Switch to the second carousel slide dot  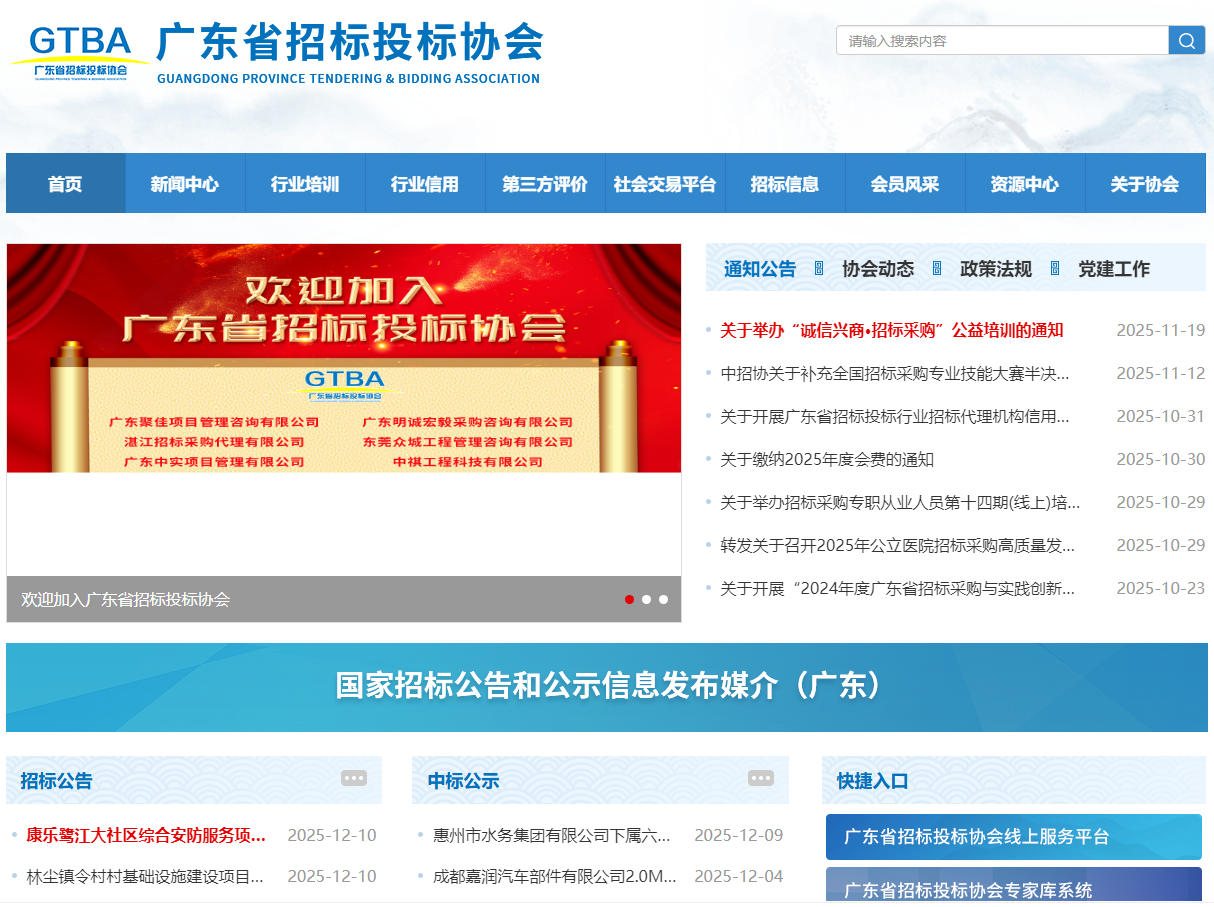[x=646, y=599]
